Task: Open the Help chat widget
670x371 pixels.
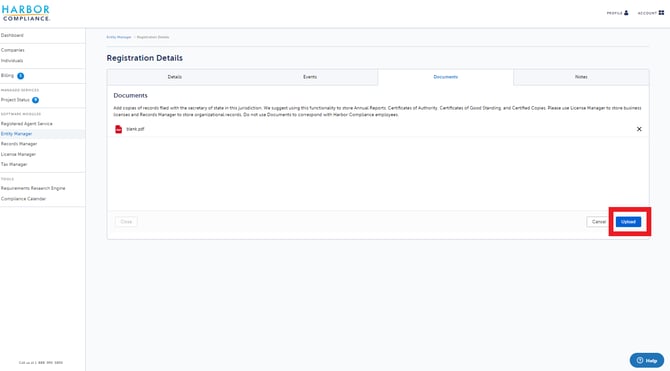Action: [x=646, y=360]
